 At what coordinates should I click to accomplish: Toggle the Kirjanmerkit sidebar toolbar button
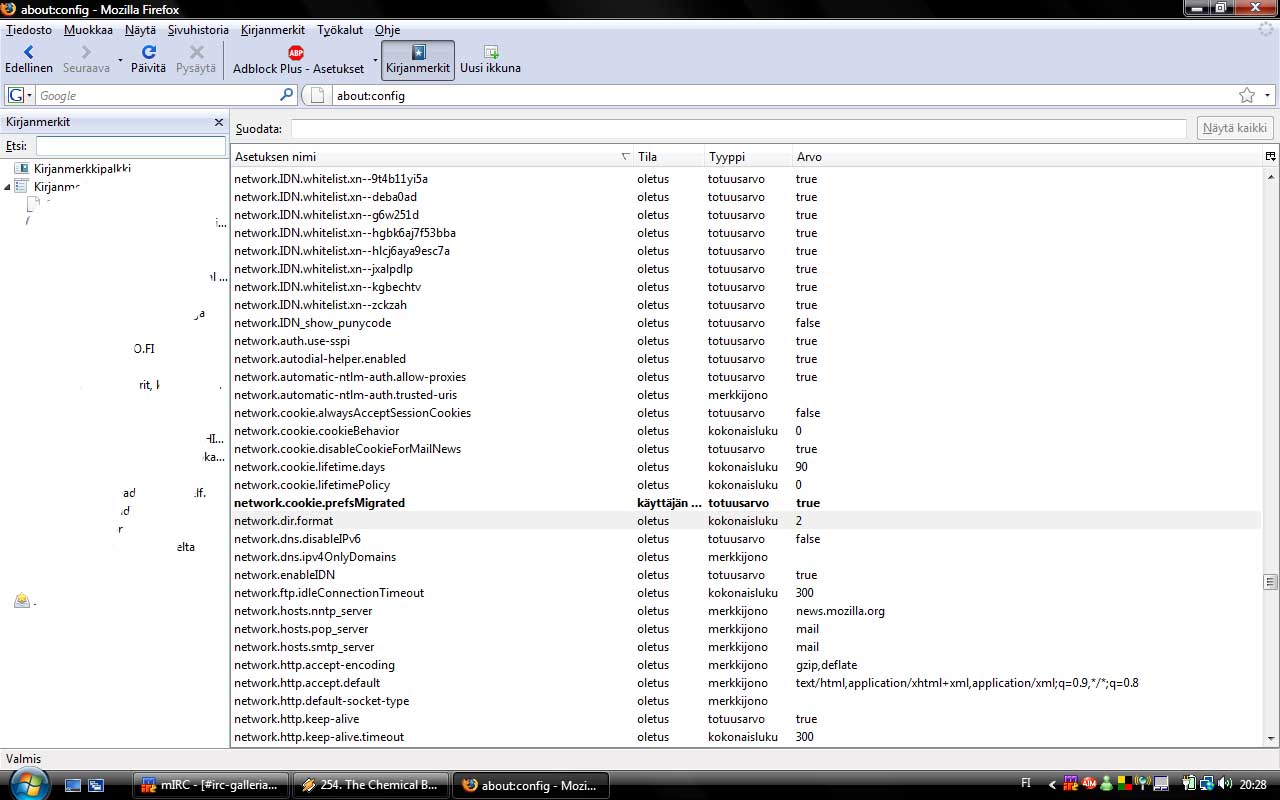[418, 60]
